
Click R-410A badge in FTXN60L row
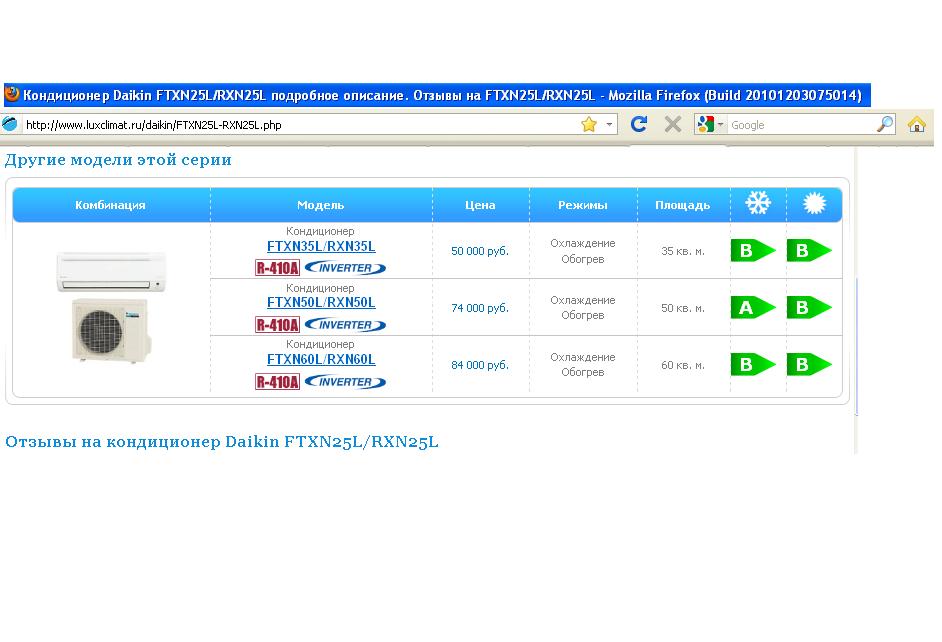tap(277, 381)
